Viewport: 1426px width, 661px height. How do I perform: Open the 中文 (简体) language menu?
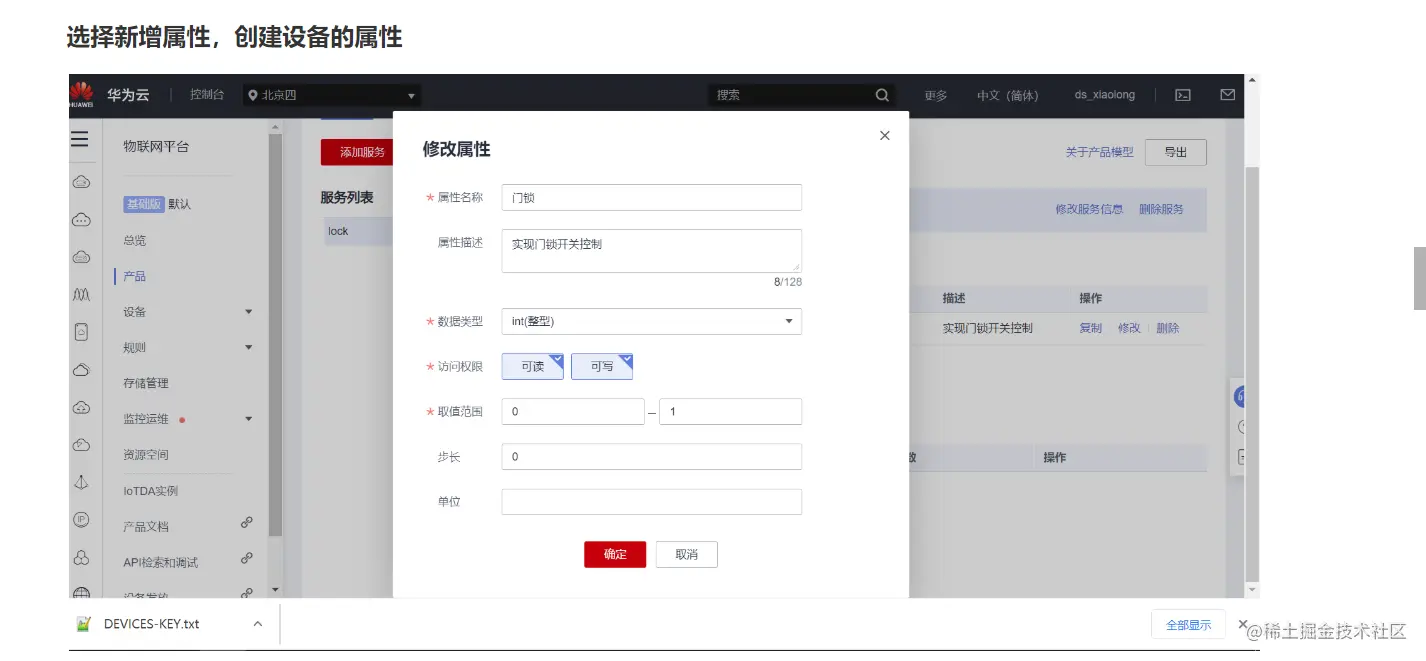tap(1008, 95)
